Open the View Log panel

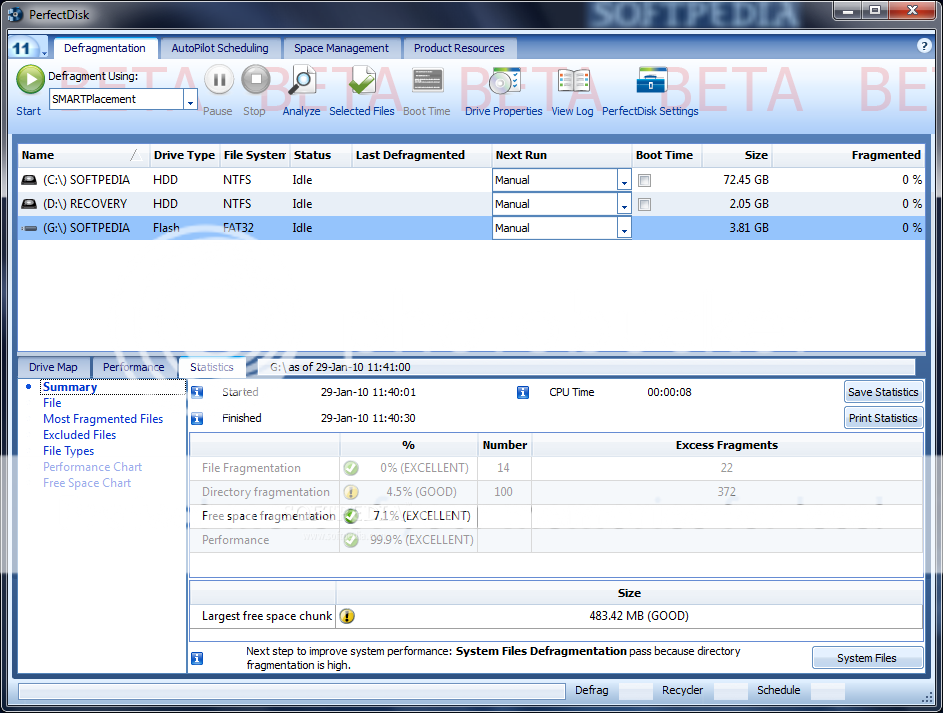(571, 81)
